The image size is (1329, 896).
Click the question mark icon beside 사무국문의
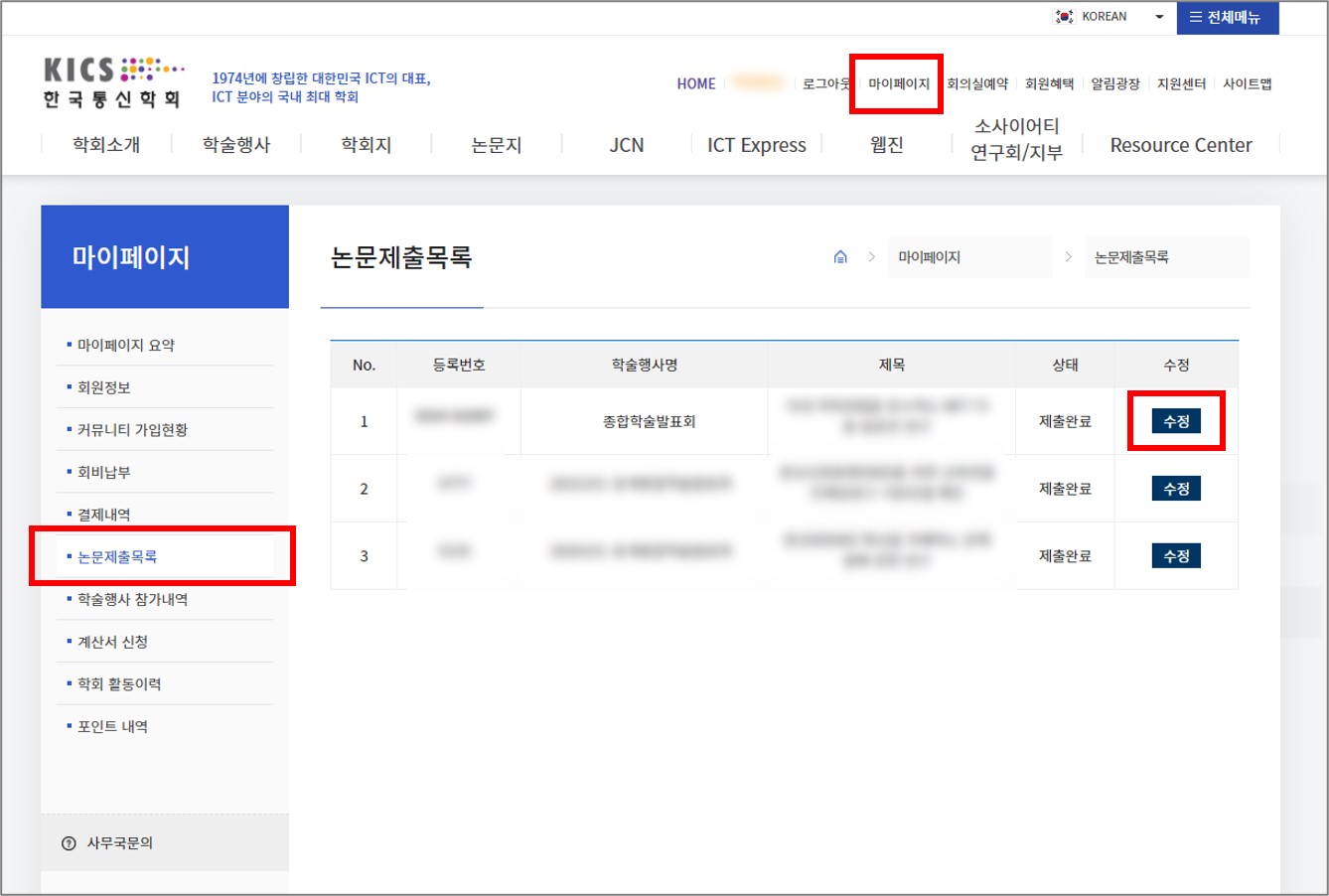click(x=69, y=843)
